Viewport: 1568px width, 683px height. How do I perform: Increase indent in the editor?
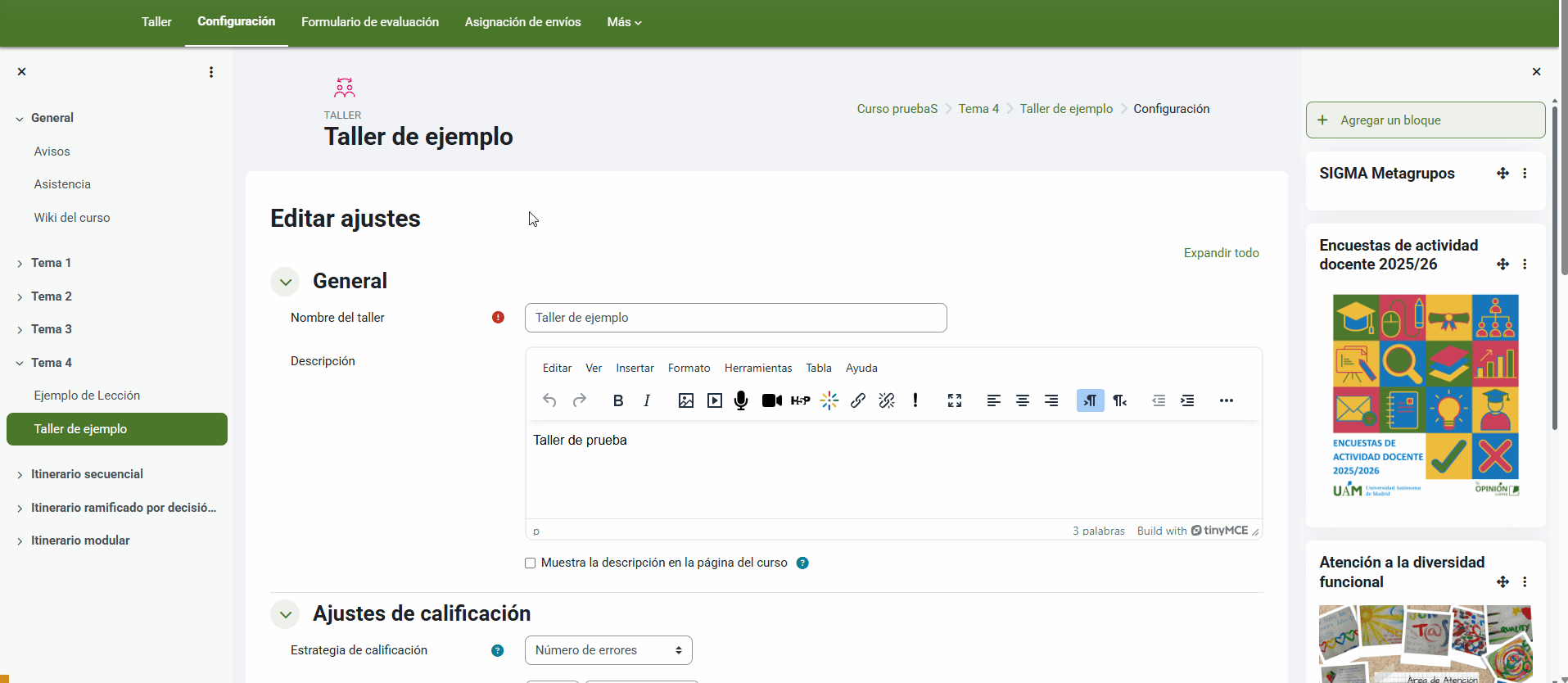click(1187, 400)
